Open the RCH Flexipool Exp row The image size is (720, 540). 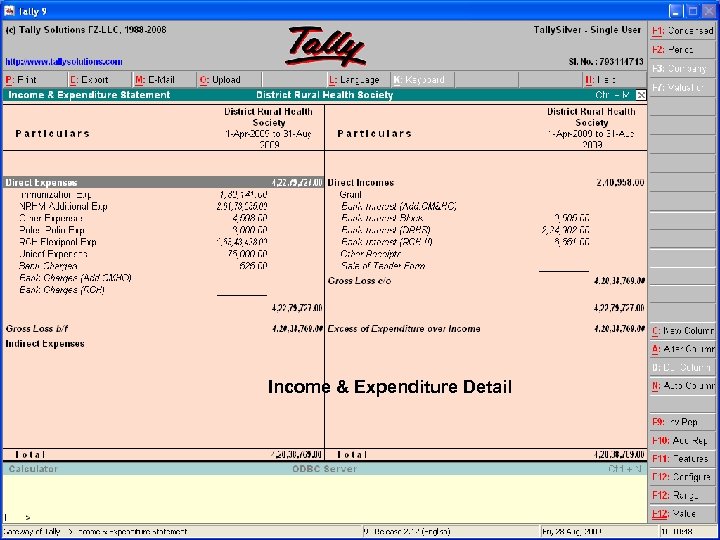(143, 242)
